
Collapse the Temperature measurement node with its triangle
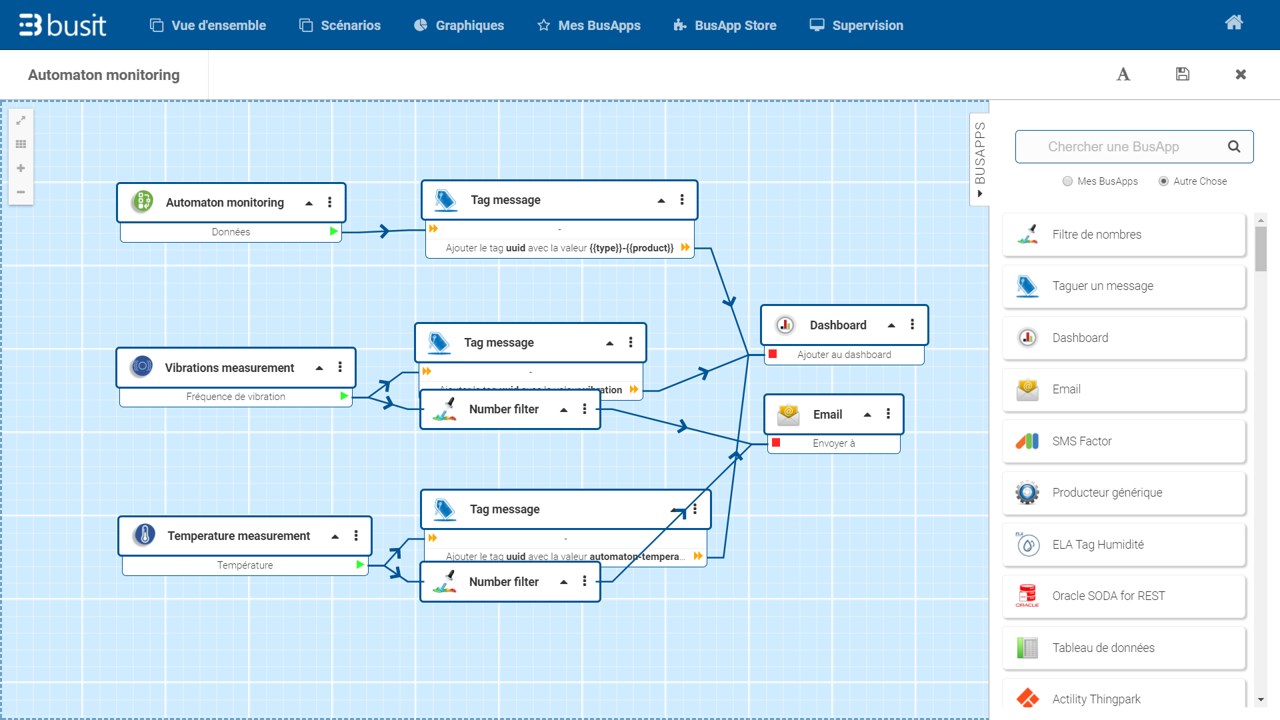(335, 536)
